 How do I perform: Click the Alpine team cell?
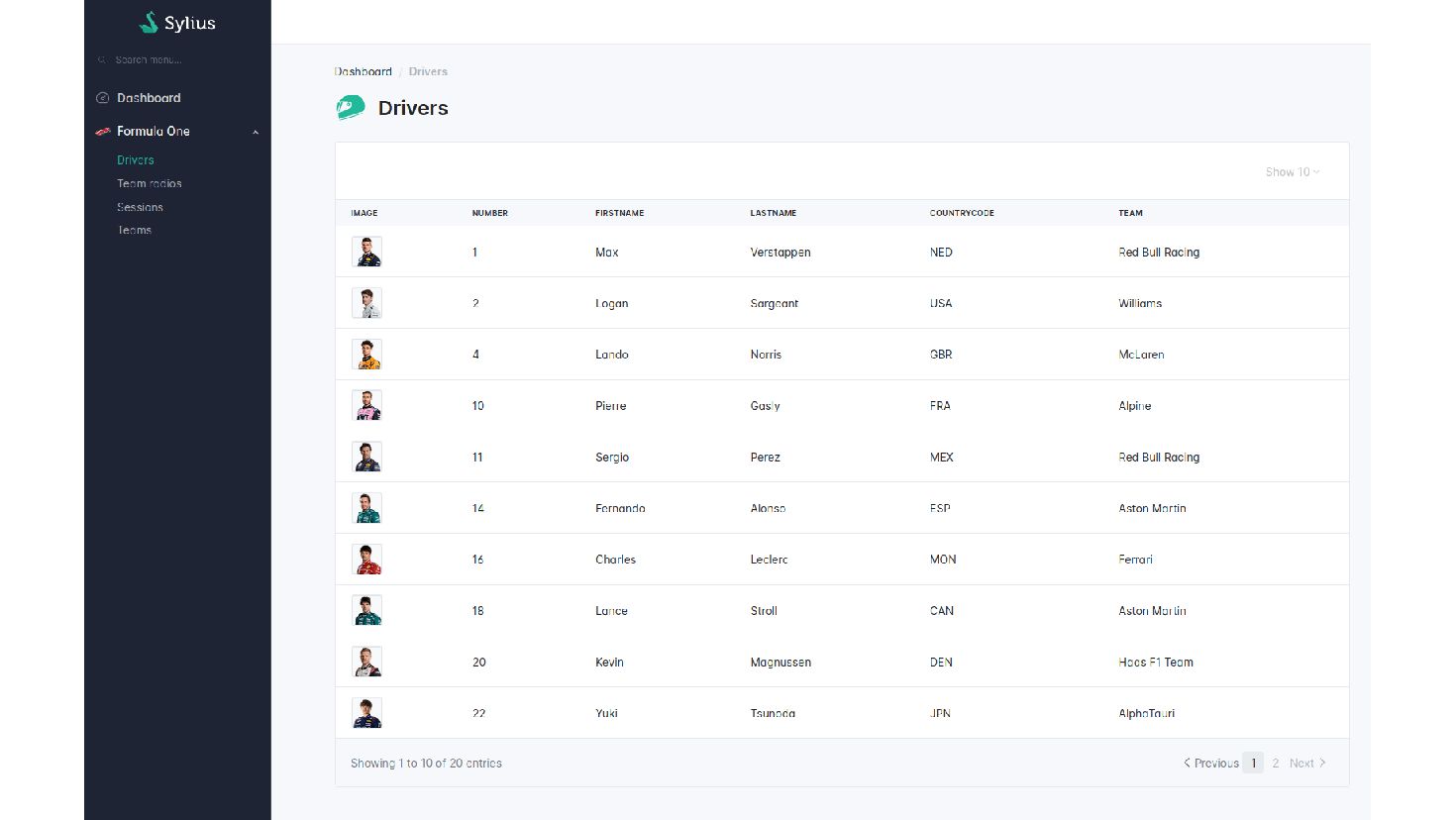point(1135,406)
